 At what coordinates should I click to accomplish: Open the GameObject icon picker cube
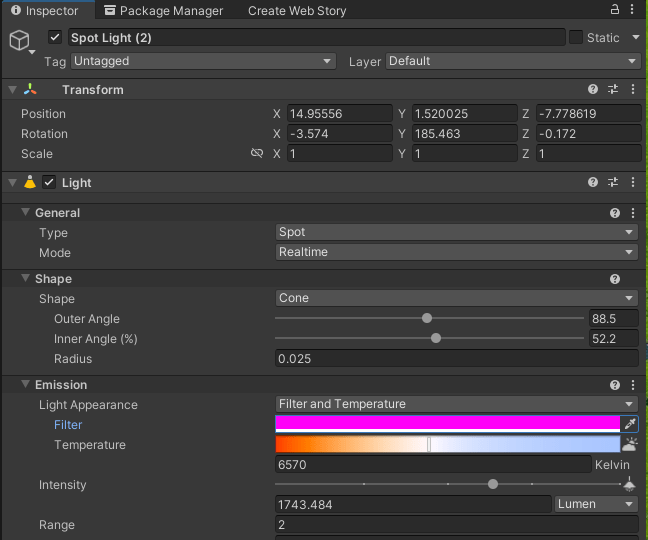[x=20, y=39]
